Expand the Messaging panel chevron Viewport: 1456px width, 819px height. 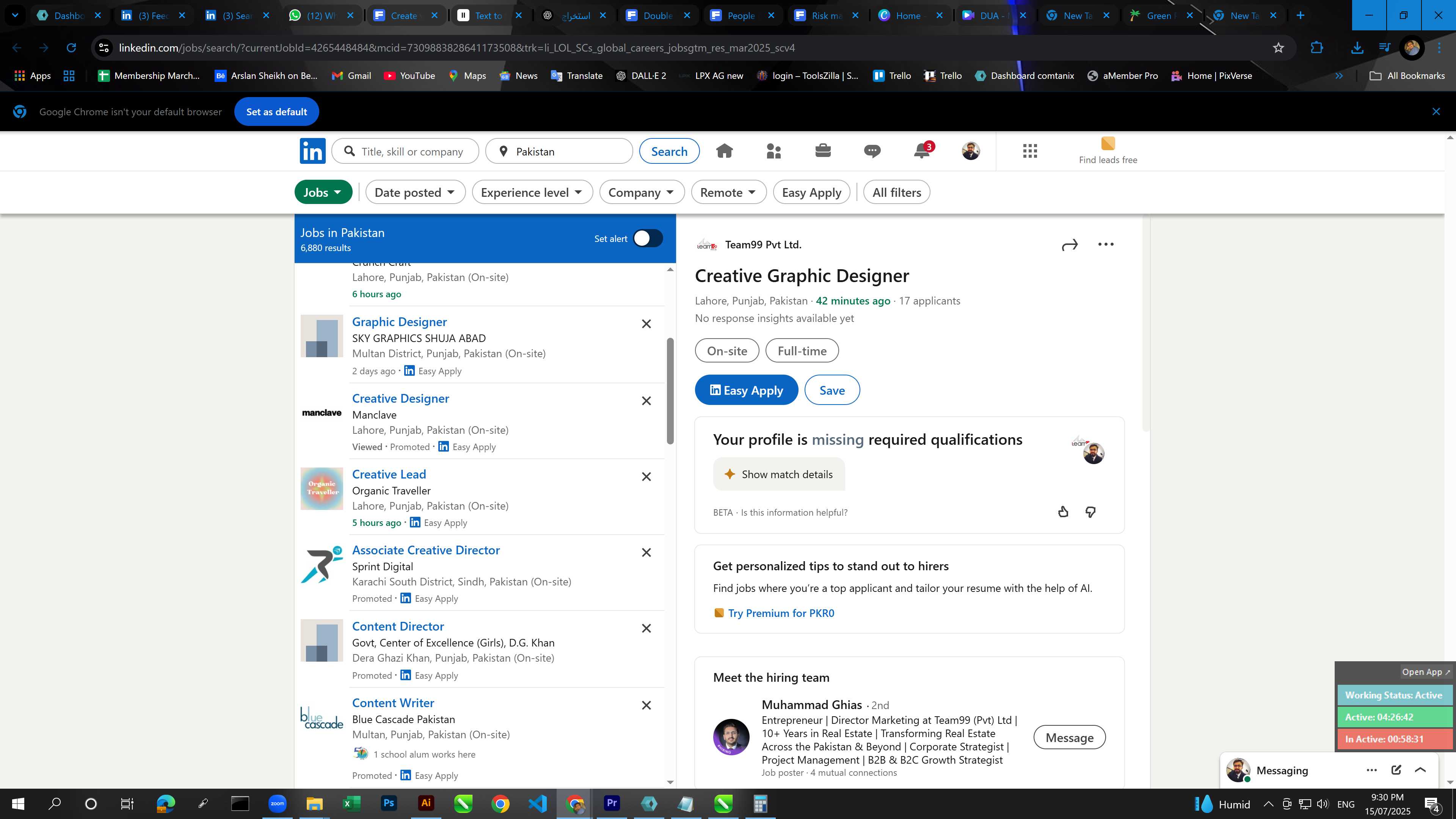[1420, 770]
